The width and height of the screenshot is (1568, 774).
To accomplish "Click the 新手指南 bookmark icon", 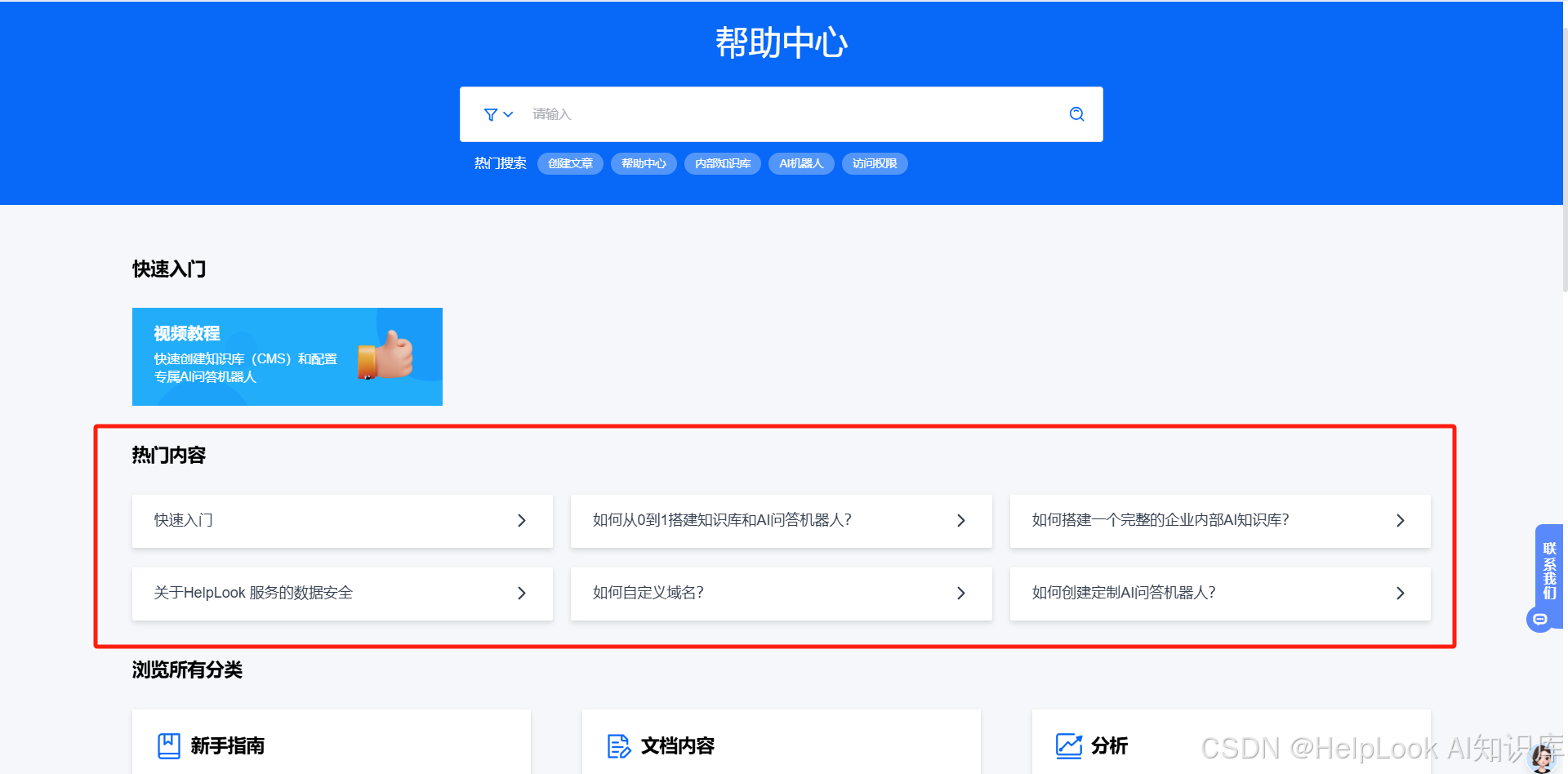I will (169, 745).
